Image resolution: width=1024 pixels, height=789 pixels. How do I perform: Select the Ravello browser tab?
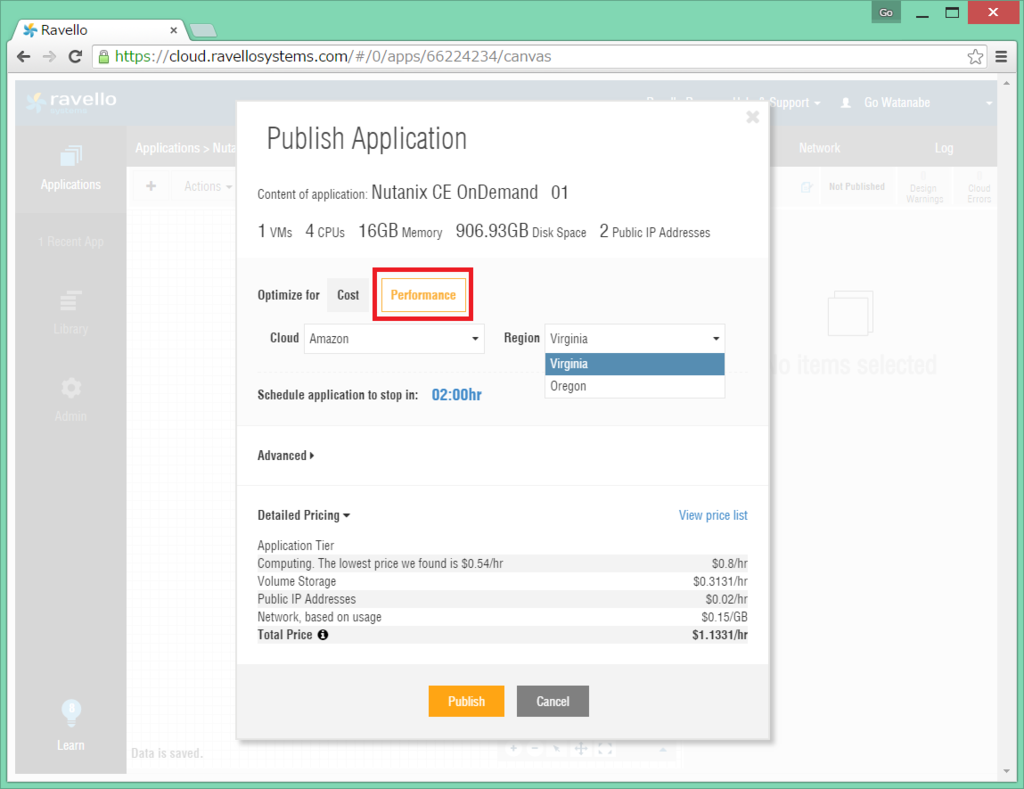point(98,30)
